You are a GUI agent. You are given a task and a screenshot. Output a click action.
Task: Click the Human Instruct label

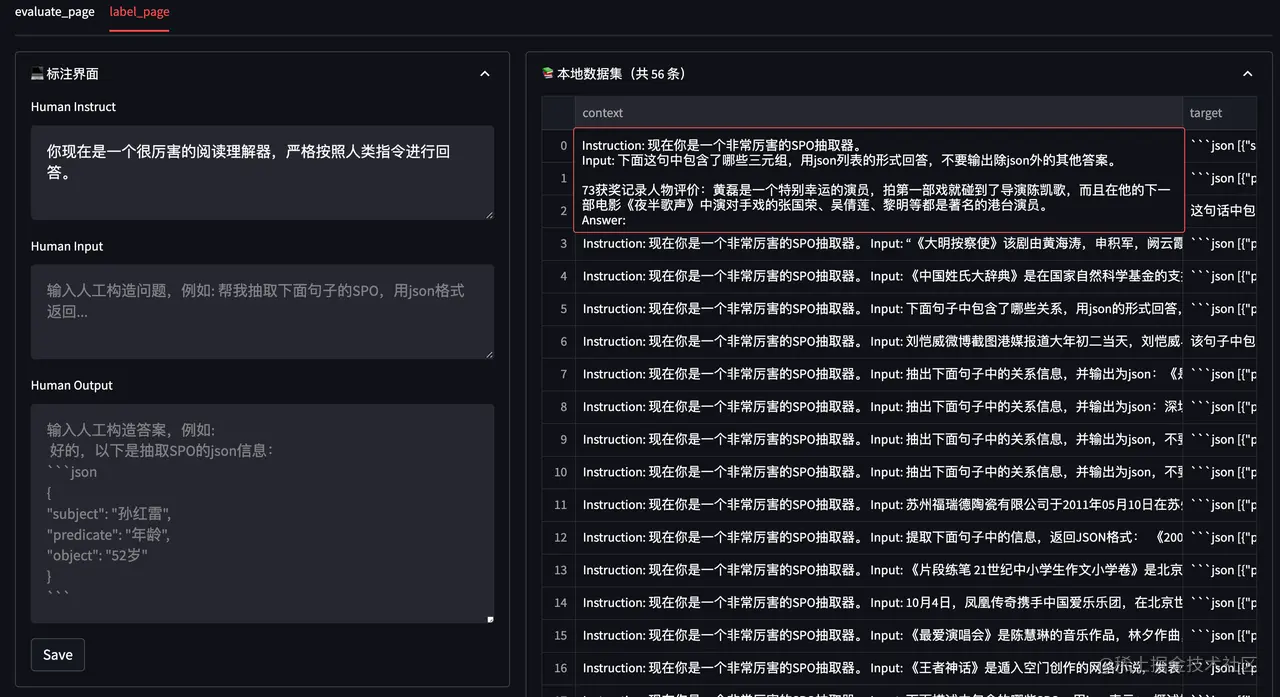coord(73,107)
